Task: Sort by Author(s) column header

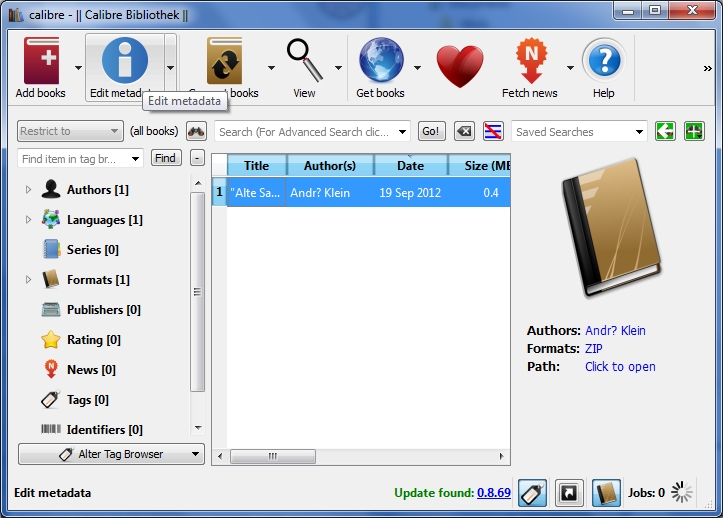Action: pos(330,166)
